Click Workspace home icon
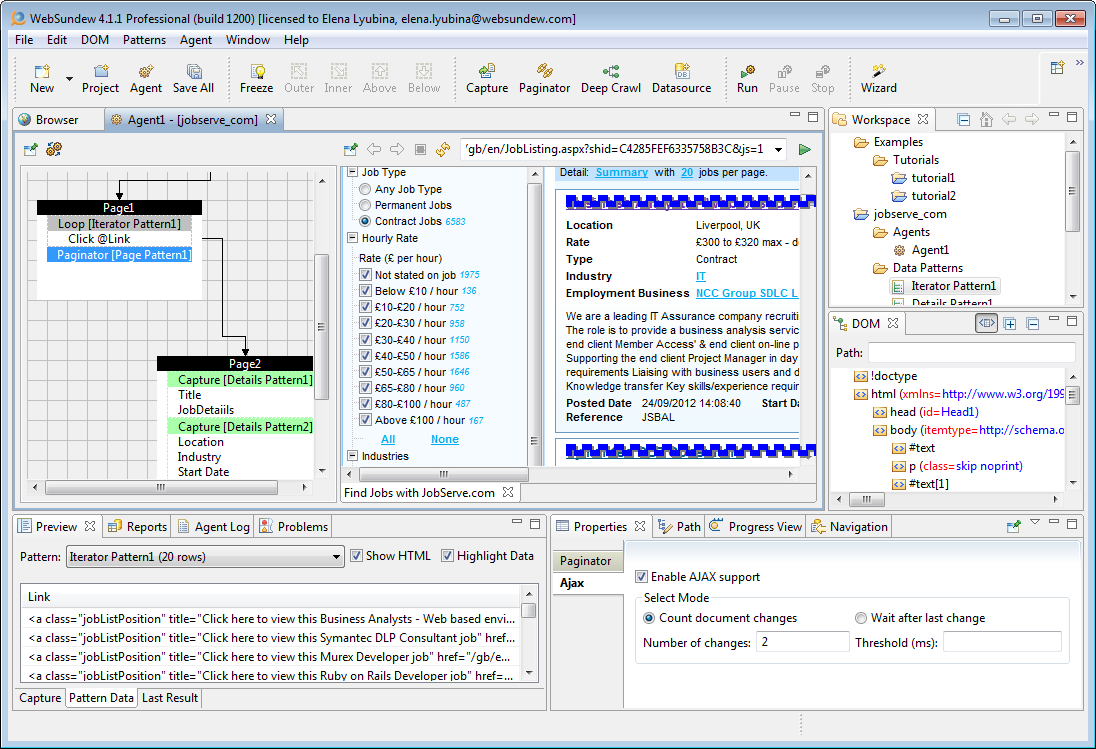The width and height of the screenshot is (1096, 749). 986,119
